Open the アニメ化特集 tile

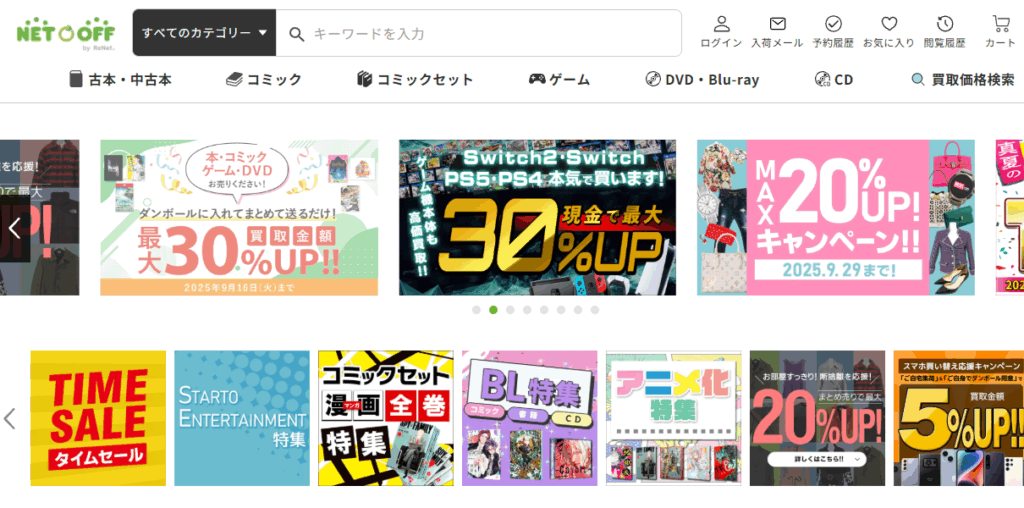[673, 419]
